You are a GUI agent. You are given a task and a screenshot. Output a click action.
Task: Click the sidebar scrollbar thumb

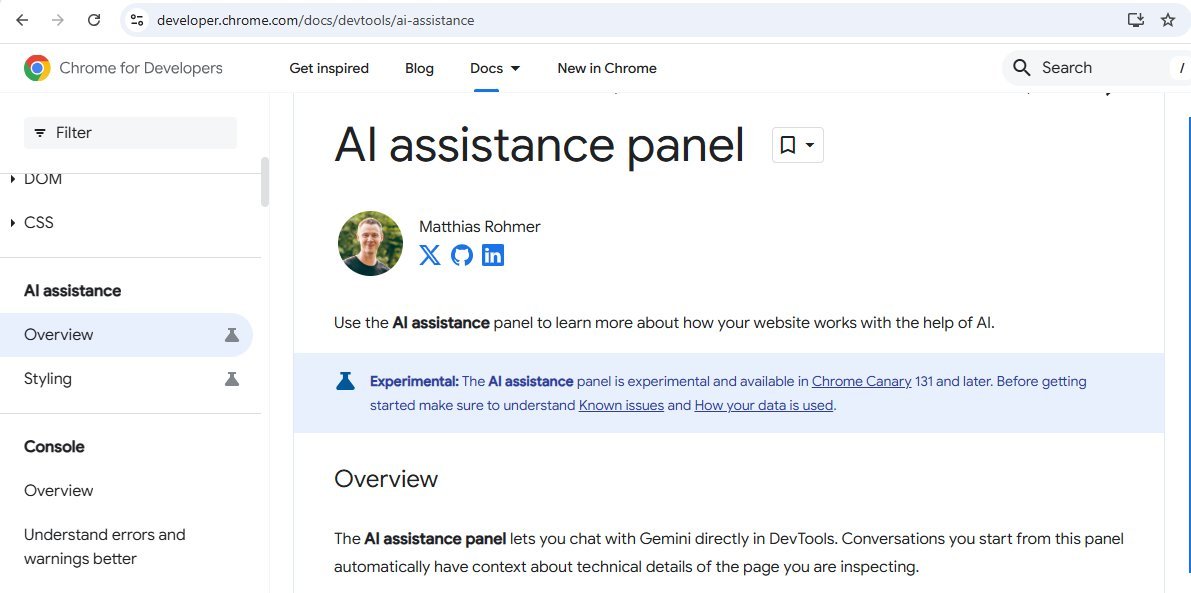(265, 182)
